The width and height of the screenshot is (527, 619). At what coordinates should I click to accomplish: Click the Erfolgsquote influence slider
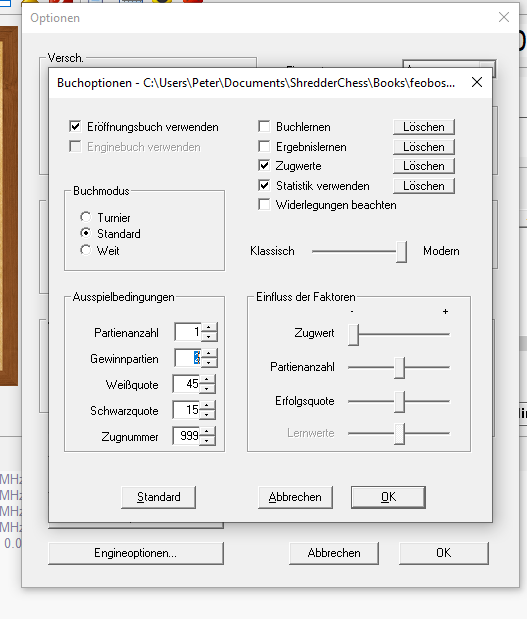pyautogui.click(x=399, y=401)
